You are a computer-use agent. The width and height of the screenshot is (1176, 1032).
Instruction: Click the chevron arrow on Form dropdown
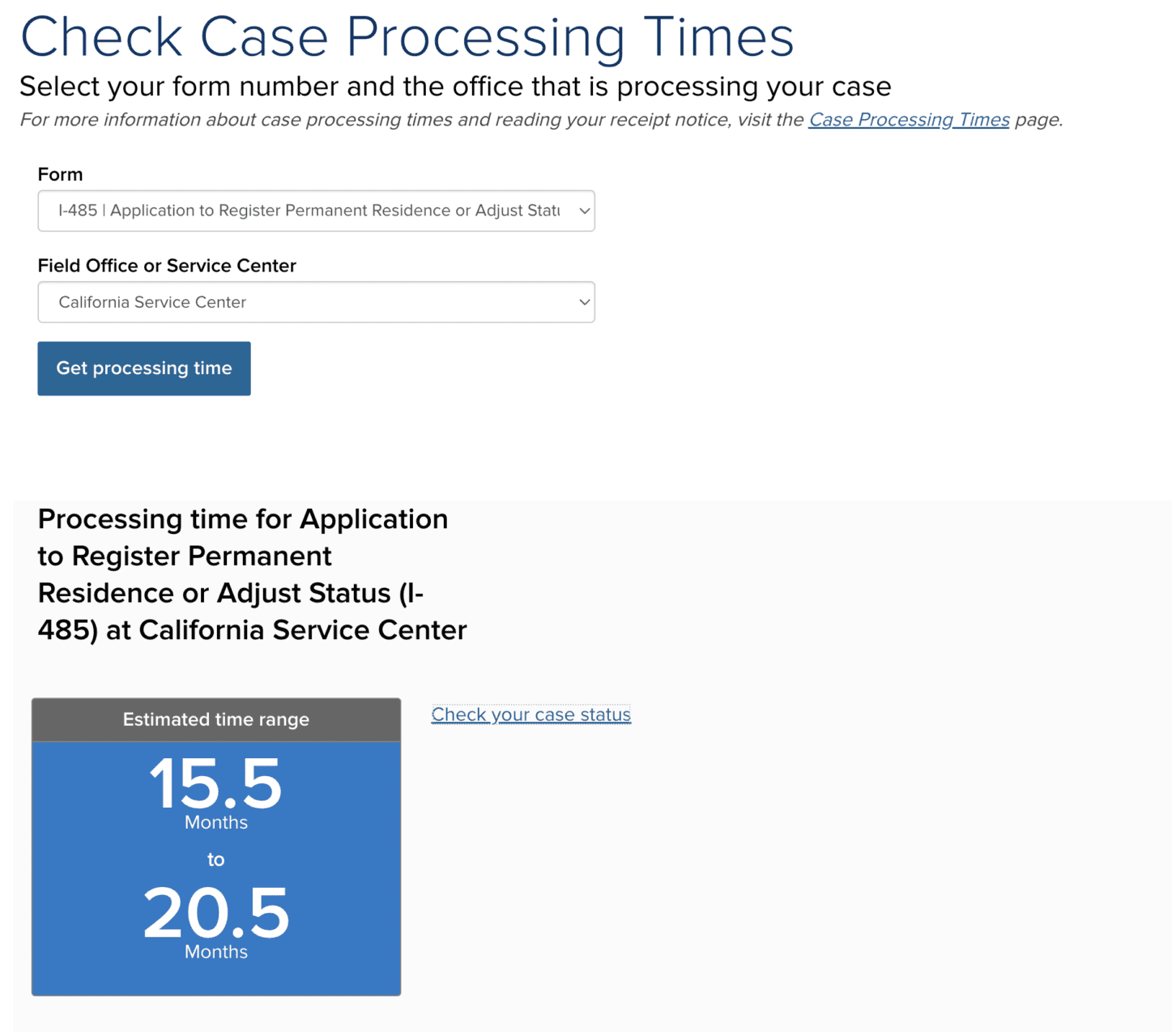click(x=584, y=211)
